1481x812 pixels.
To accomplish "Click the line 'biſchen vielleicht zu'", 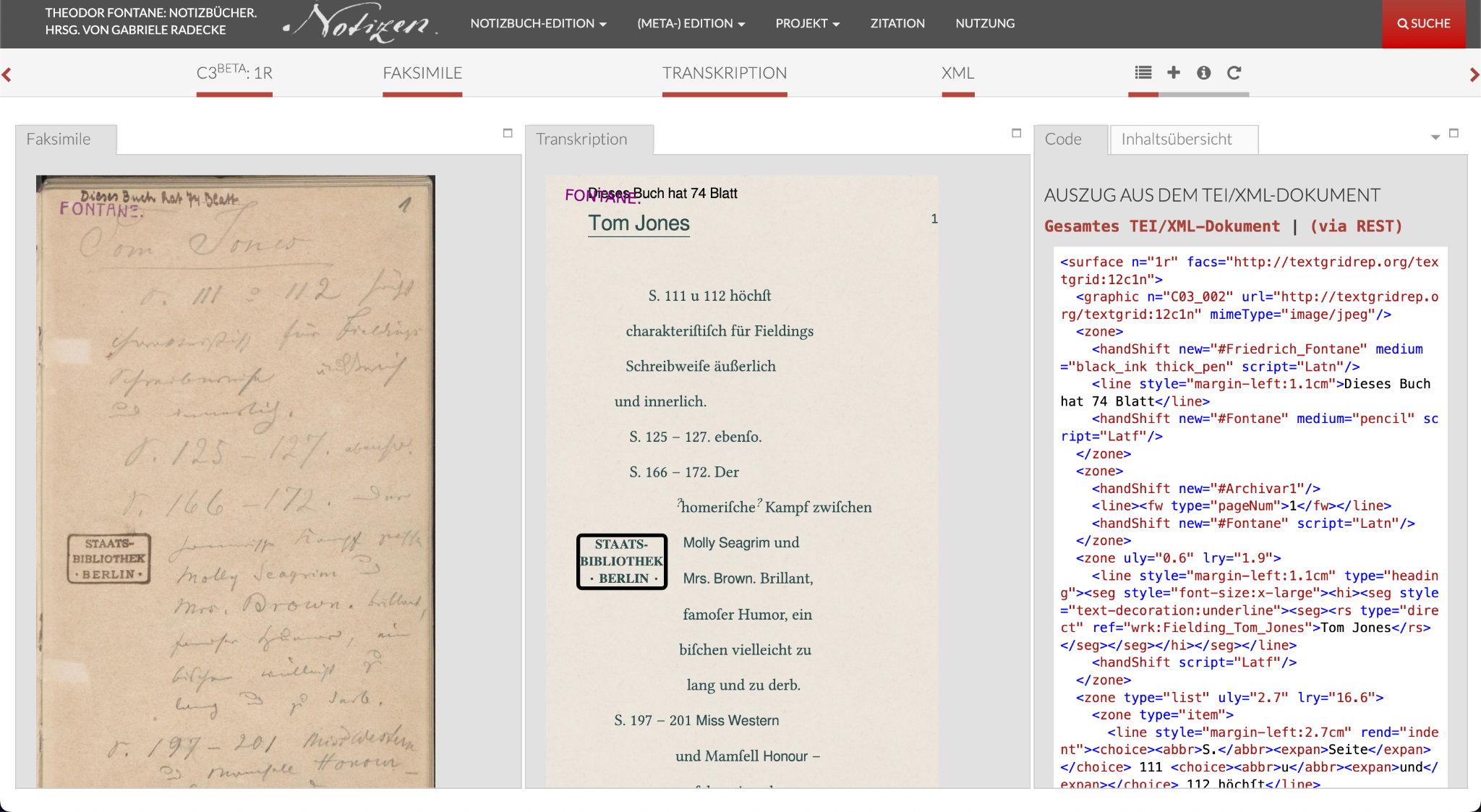I will [x=745, y=650].
